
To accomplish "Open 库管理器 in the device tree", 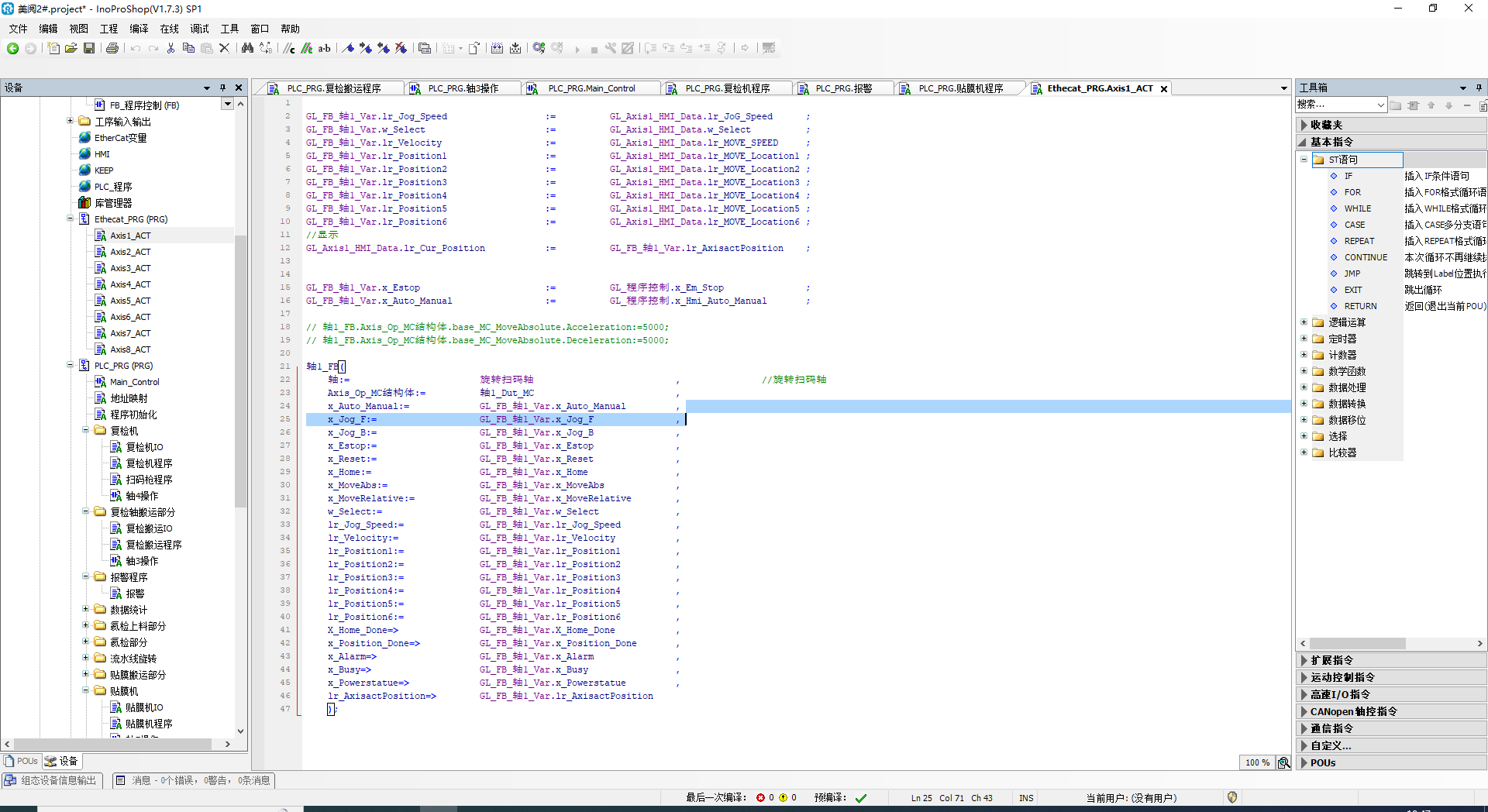I will 112,203.
